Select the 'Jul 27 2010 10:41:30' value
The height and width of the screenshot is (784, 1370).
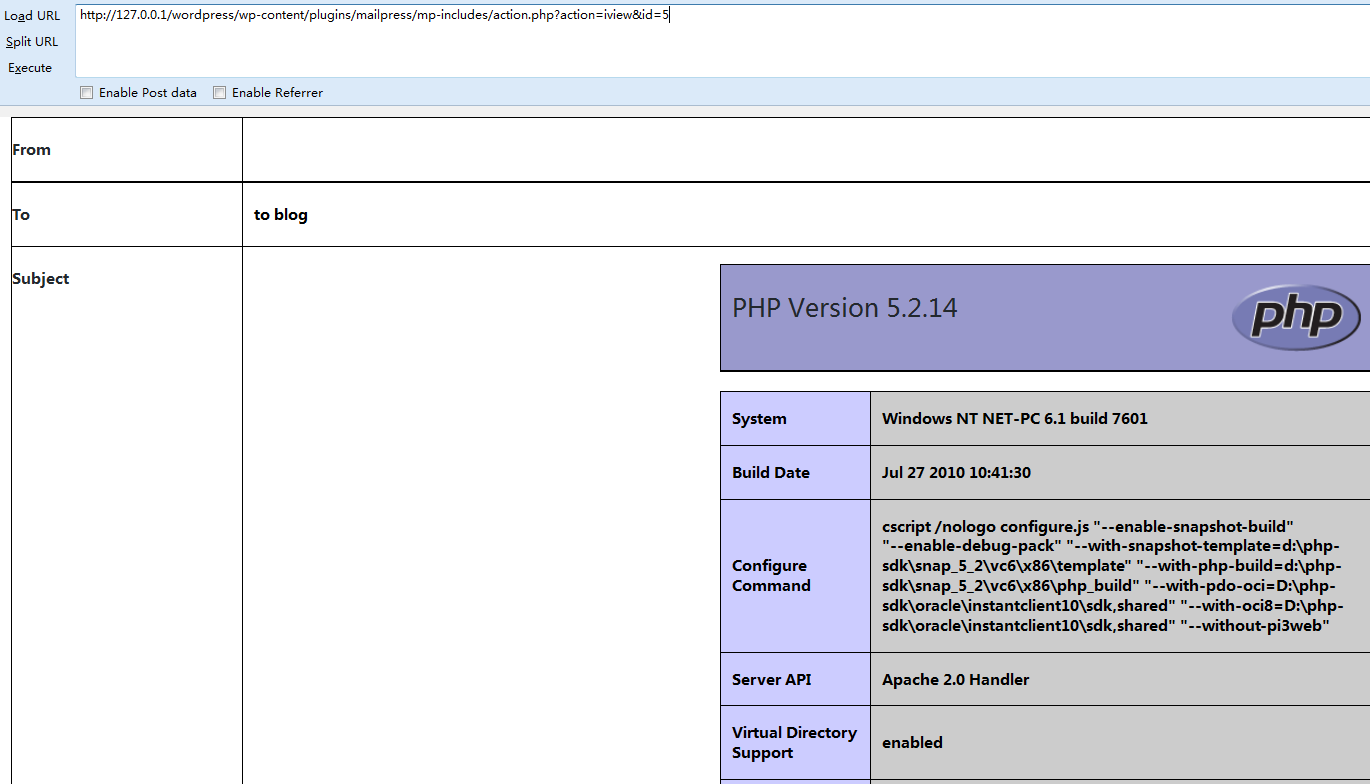click(x=956, y=473)
